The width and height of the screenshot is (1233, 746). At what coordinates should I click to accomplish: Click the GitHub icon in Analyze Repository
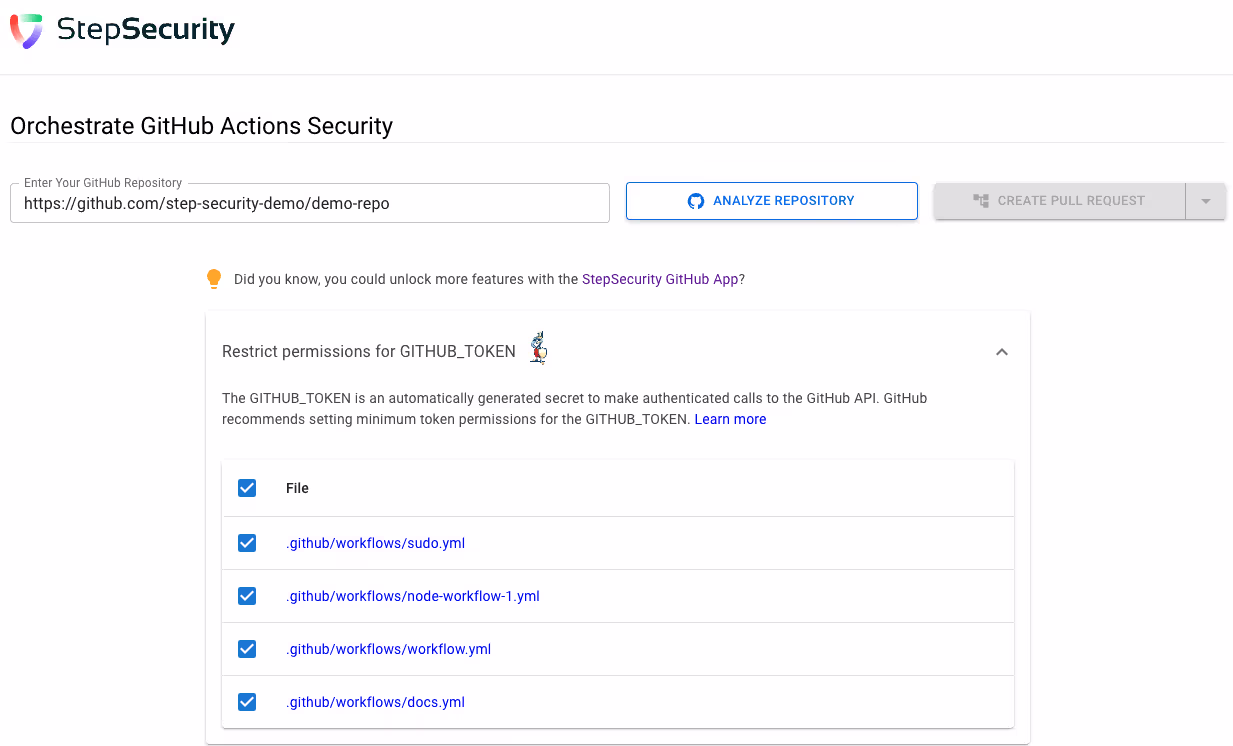click(696, 201)
